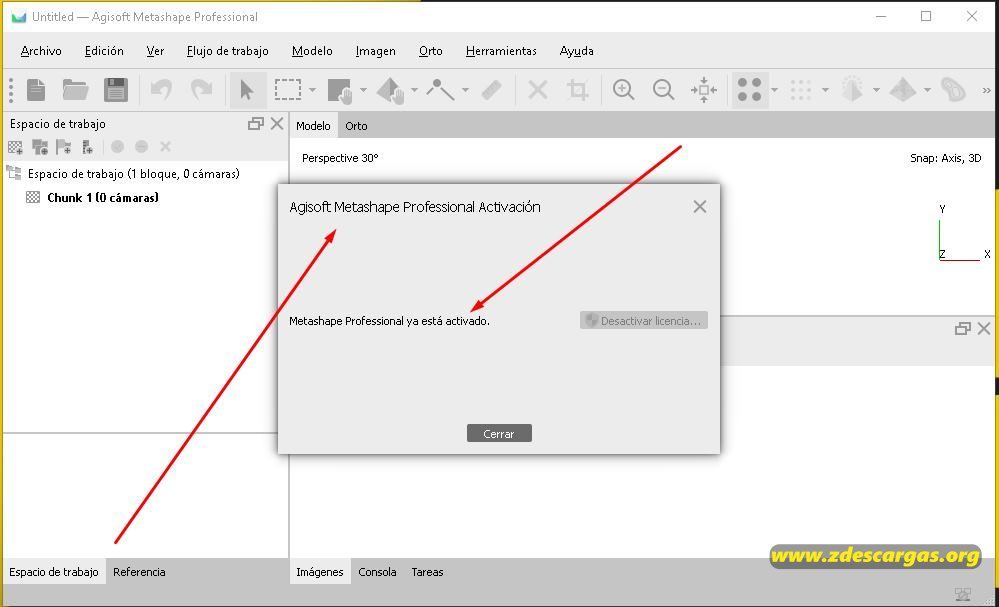Screen dimensions: 999x607
Task: Select the Navigation arrow pointer tool
Action: click(x=247, y=90)
